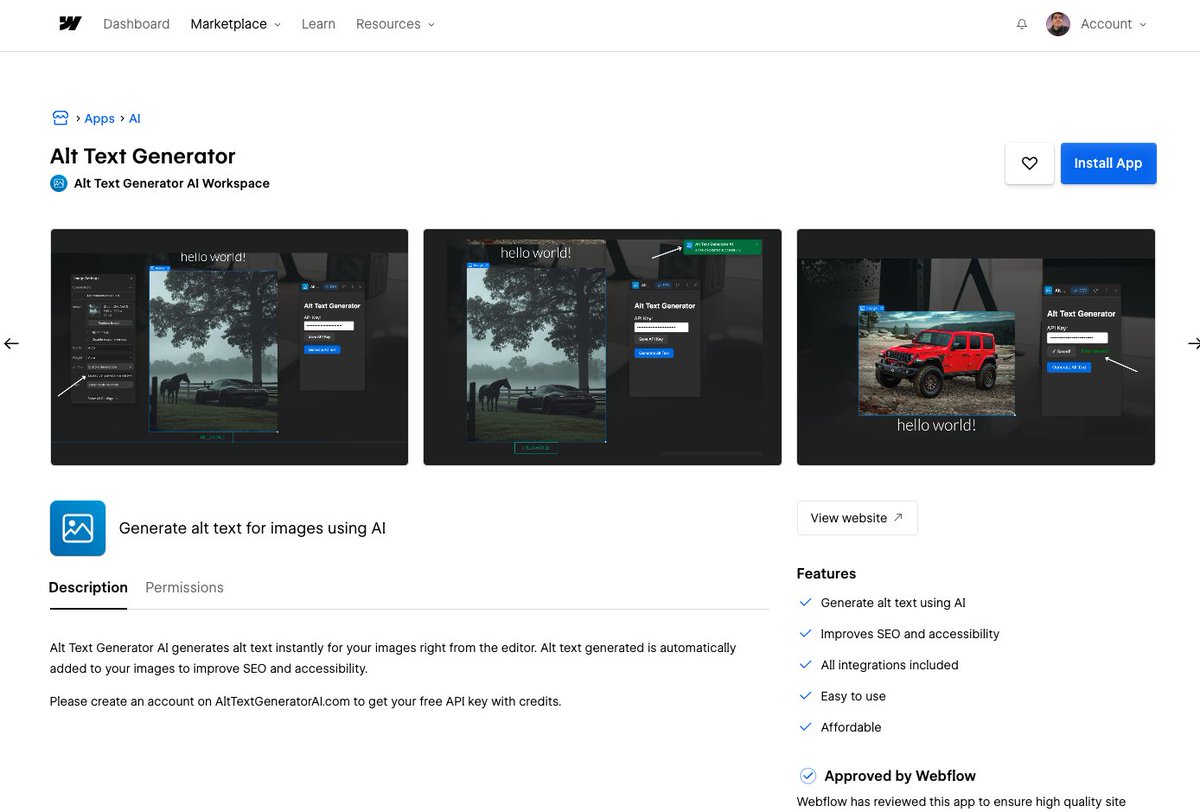Open second screenshot with green notification banner
Image resolution: width=1200 pixels, height=812 pixels.
tap(602, 347)
